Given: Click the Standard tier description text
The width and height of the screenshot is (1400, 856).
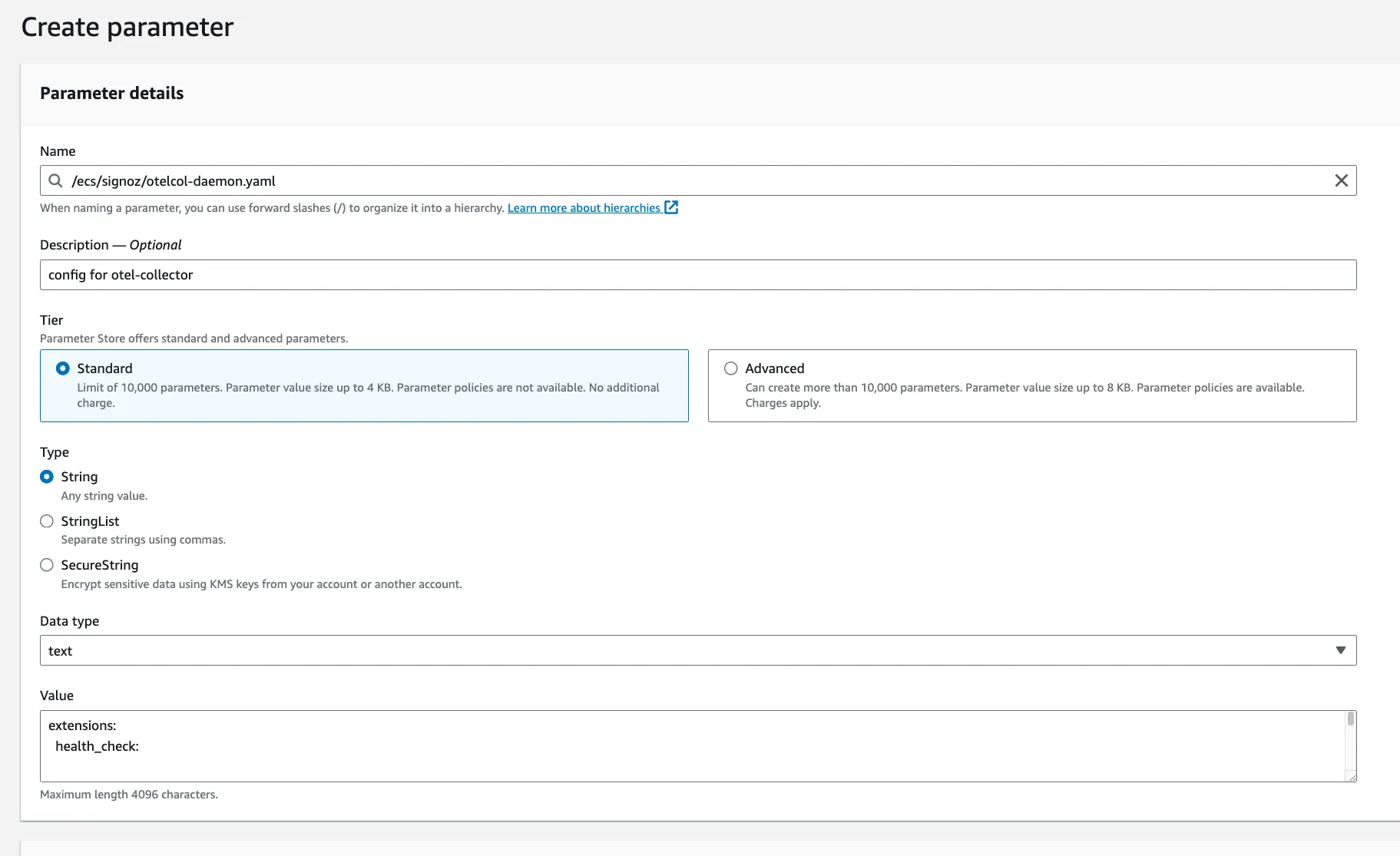Looking at the screenshot, I should click(368, 395).
